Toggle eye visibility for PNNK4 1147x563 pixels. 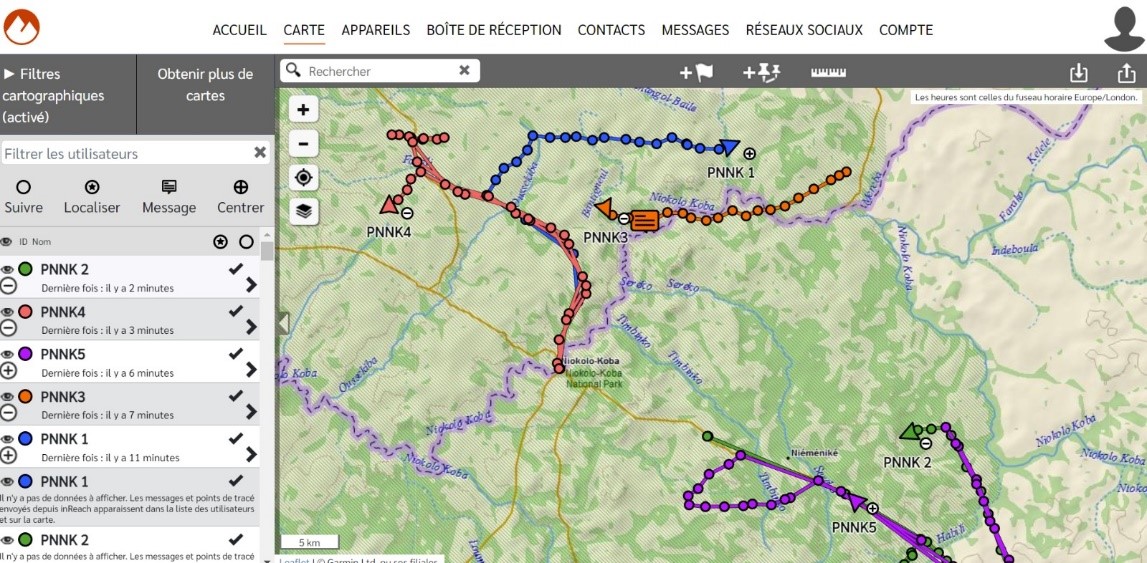pyautogui.click(x=7, y=312)
